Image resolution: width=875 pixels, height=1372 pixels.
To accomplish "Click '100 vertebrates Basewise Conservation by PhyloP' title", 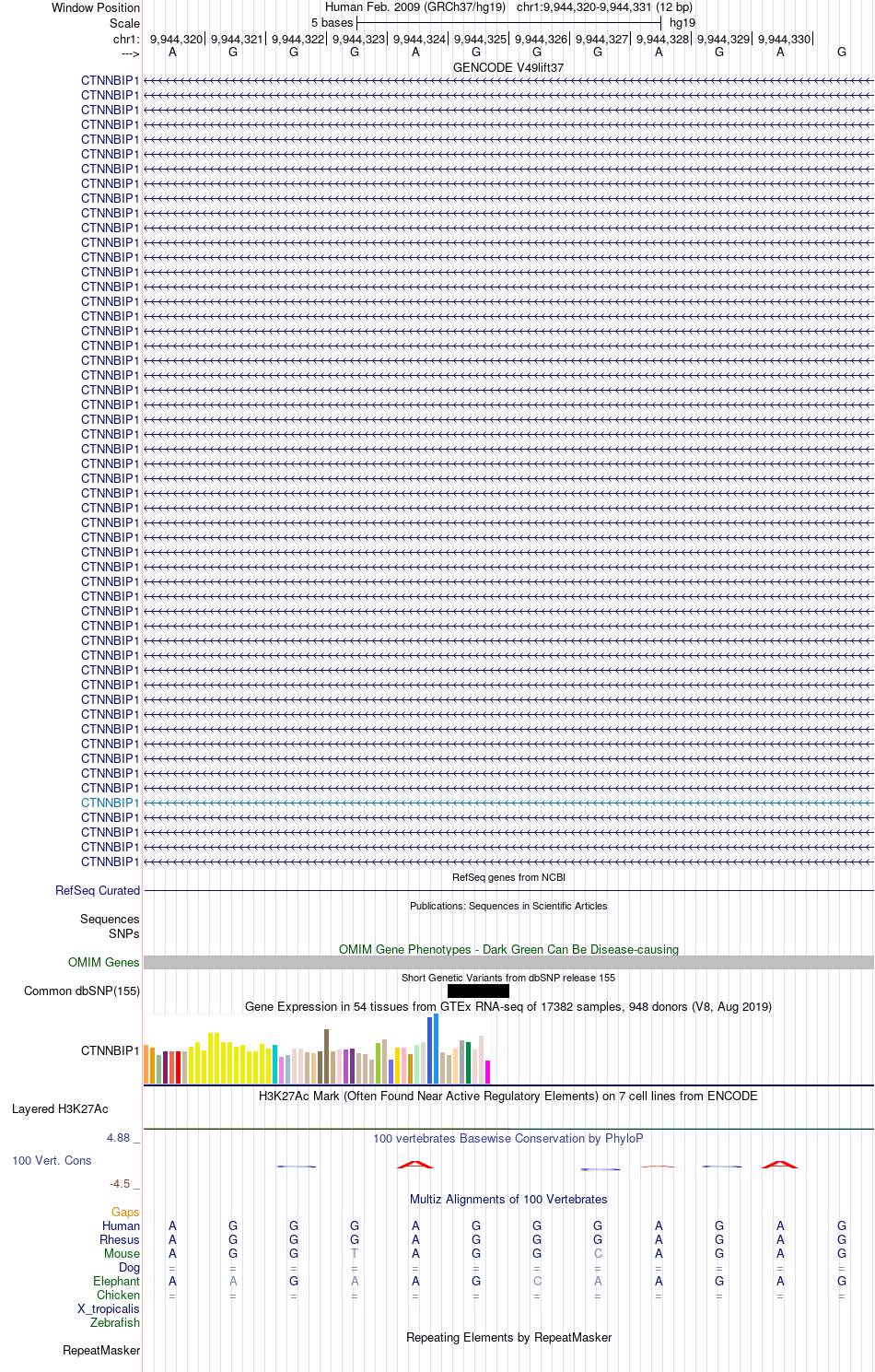I will point(508,1138).
